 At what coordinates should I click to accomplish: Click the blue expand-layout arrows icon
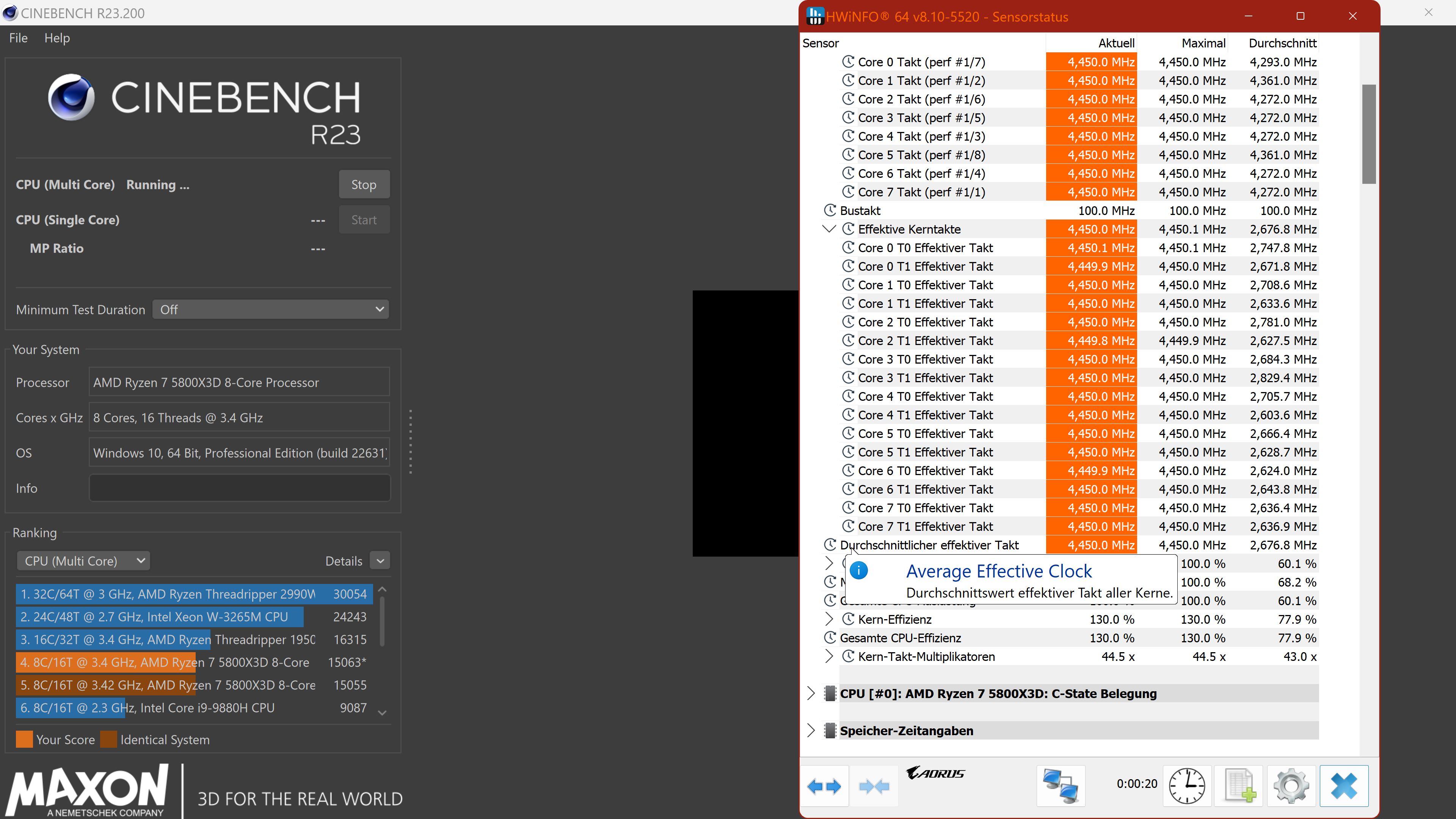point(824,786)
